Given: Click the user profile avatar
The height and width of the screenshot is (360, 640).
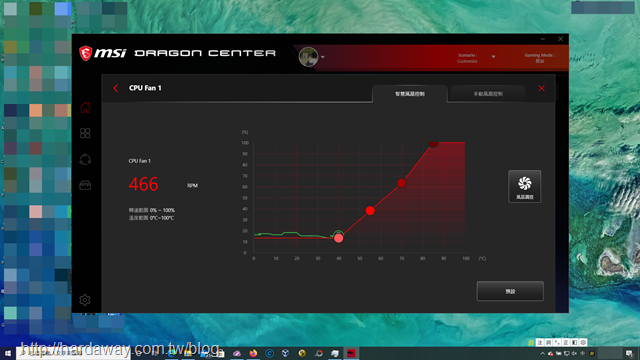Looking at the screenshot, I should (308, 57).
